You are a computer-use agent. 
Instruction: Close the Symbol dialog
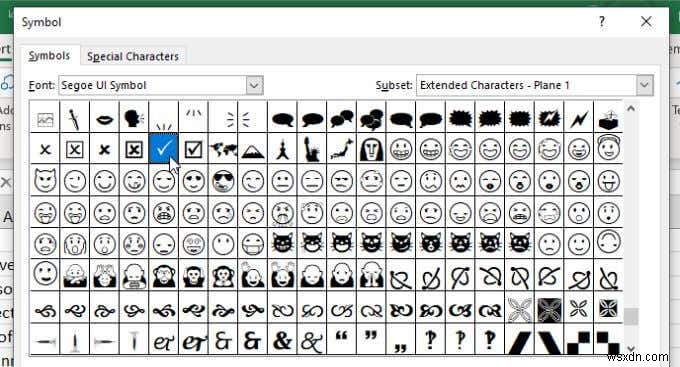[x=646, y=21]
